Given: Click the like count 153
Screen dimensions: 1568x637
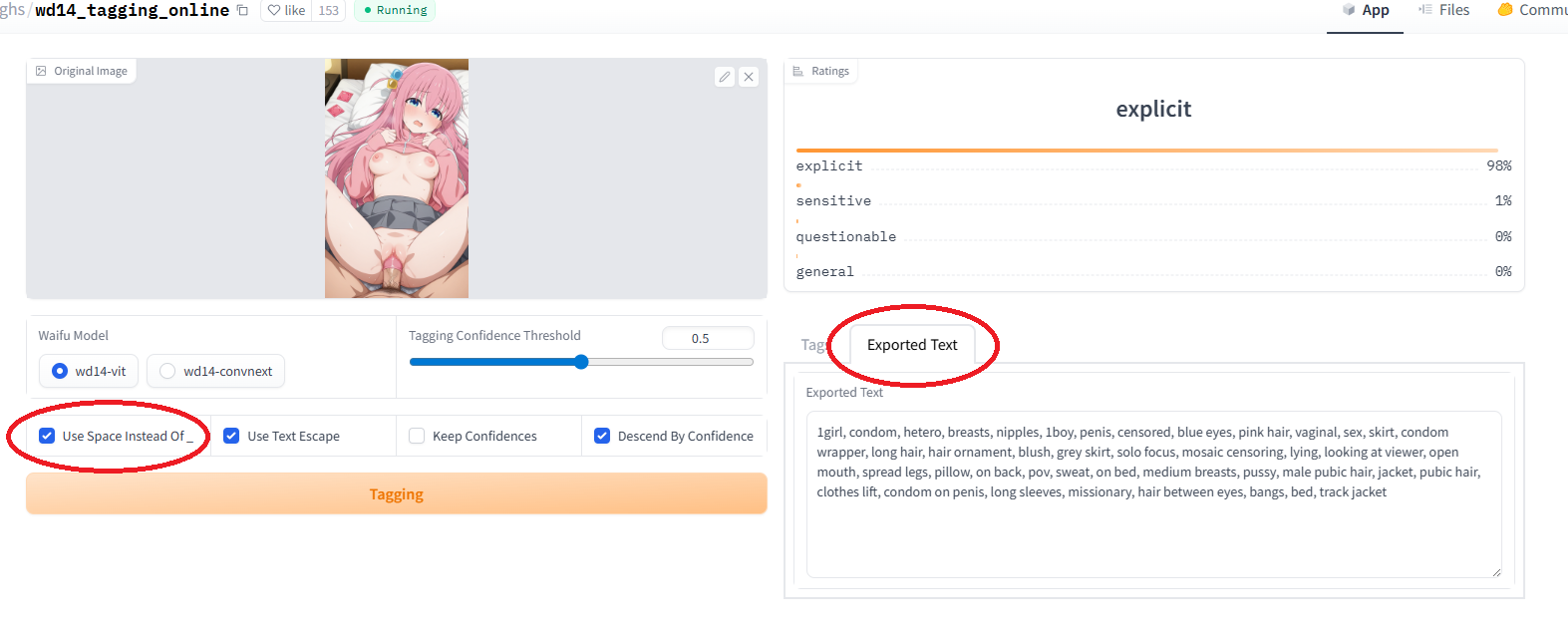Looking at the screenshot, I should (x=329, y=11).
